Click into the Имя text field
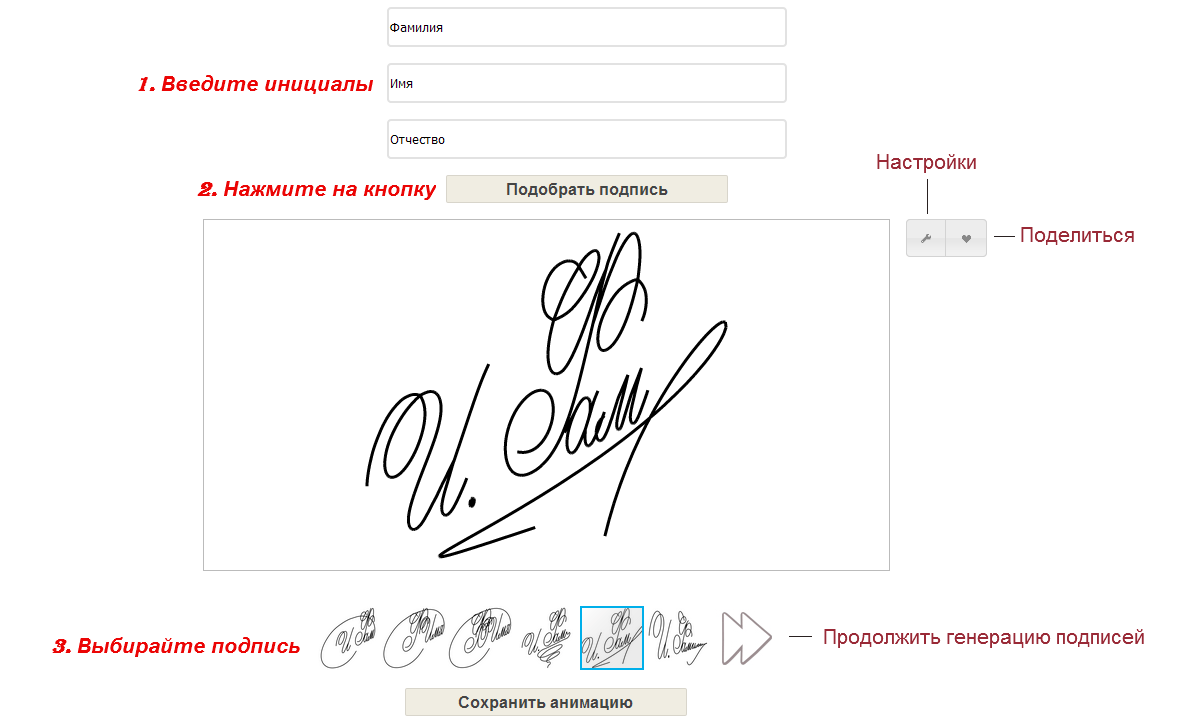 point(586,83)
